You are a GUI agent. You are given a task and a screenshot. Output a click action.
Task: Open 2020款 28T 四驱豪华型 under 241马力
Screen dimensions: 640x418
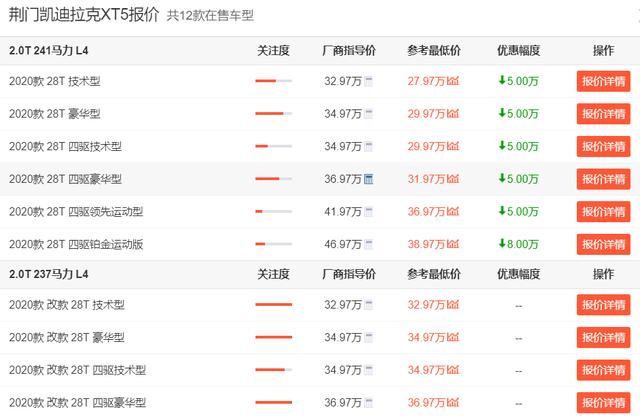pos(65,179)
